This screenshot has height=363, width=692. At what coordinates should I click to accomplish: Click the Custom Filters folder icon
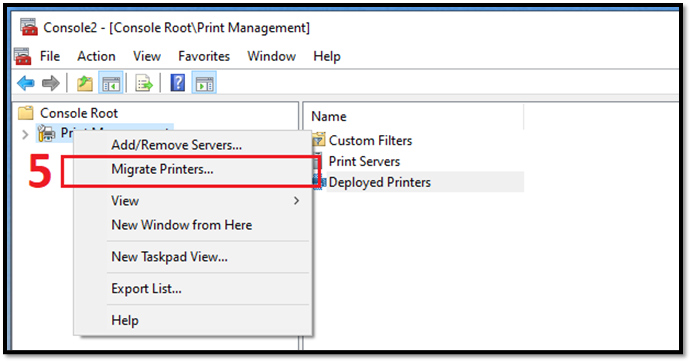click(x=319, y=140)
